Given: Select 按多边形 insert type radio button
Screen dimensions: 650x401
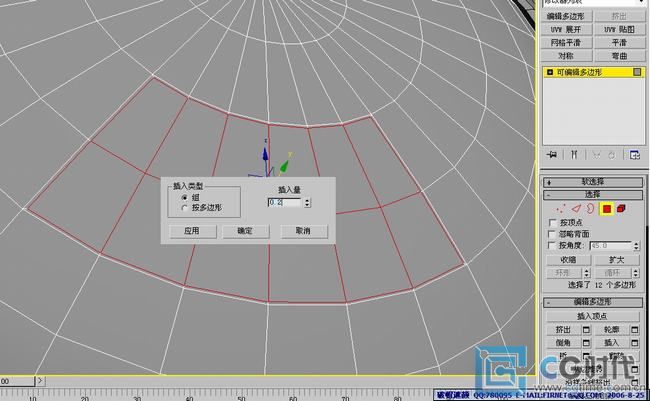Looking at the screenshot, I should [x=184, y=208].
